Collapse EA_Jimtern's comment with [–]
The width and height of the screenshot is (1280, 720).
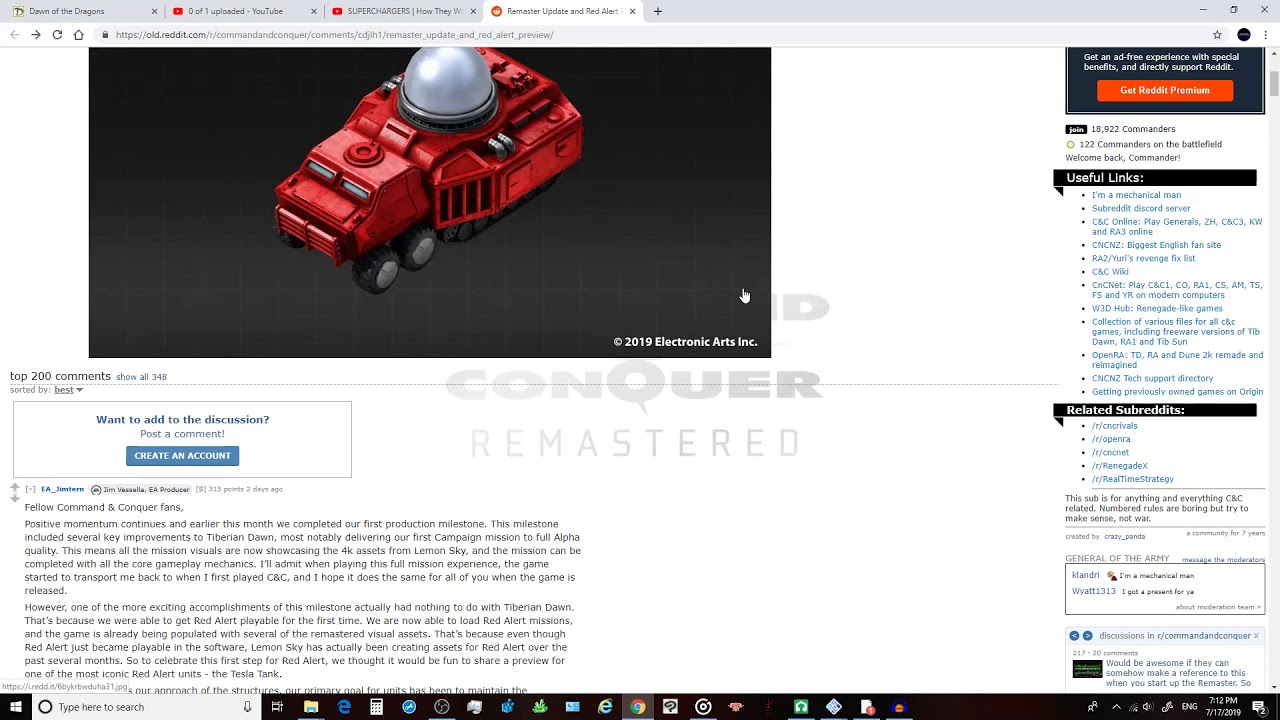pos(30,489)
